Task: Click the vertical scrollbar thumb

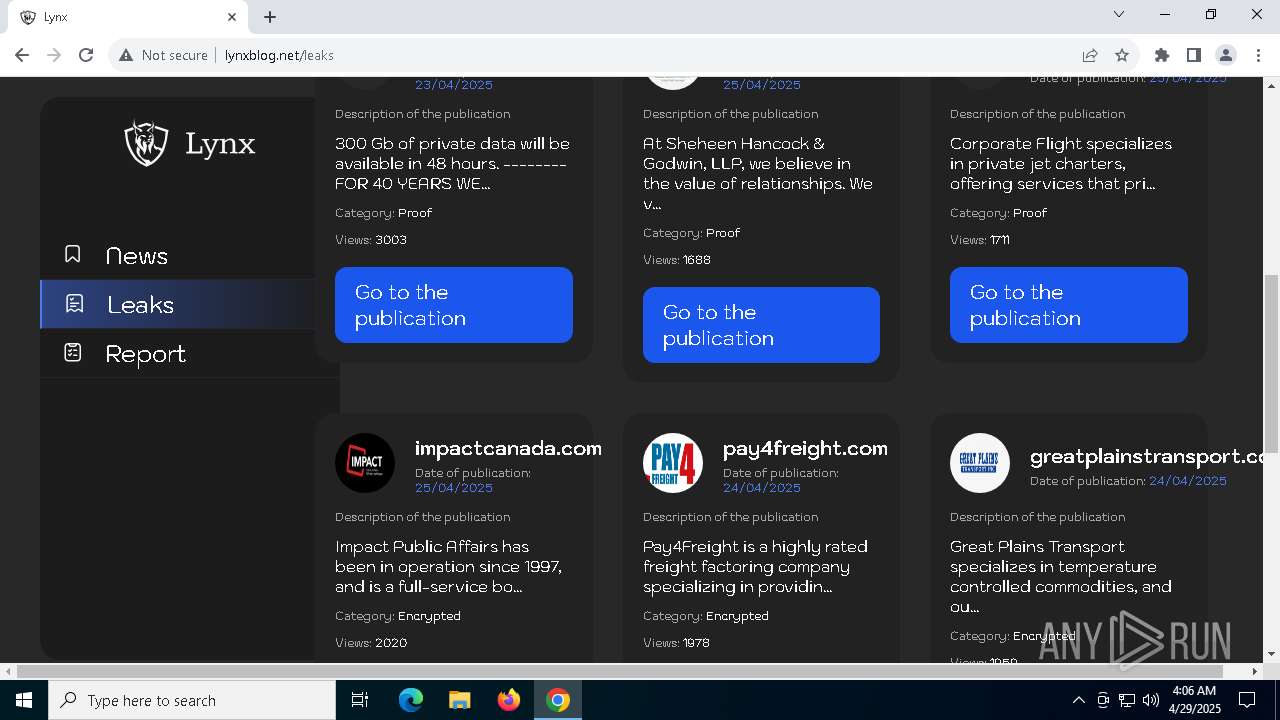Action: [1271, 364]
